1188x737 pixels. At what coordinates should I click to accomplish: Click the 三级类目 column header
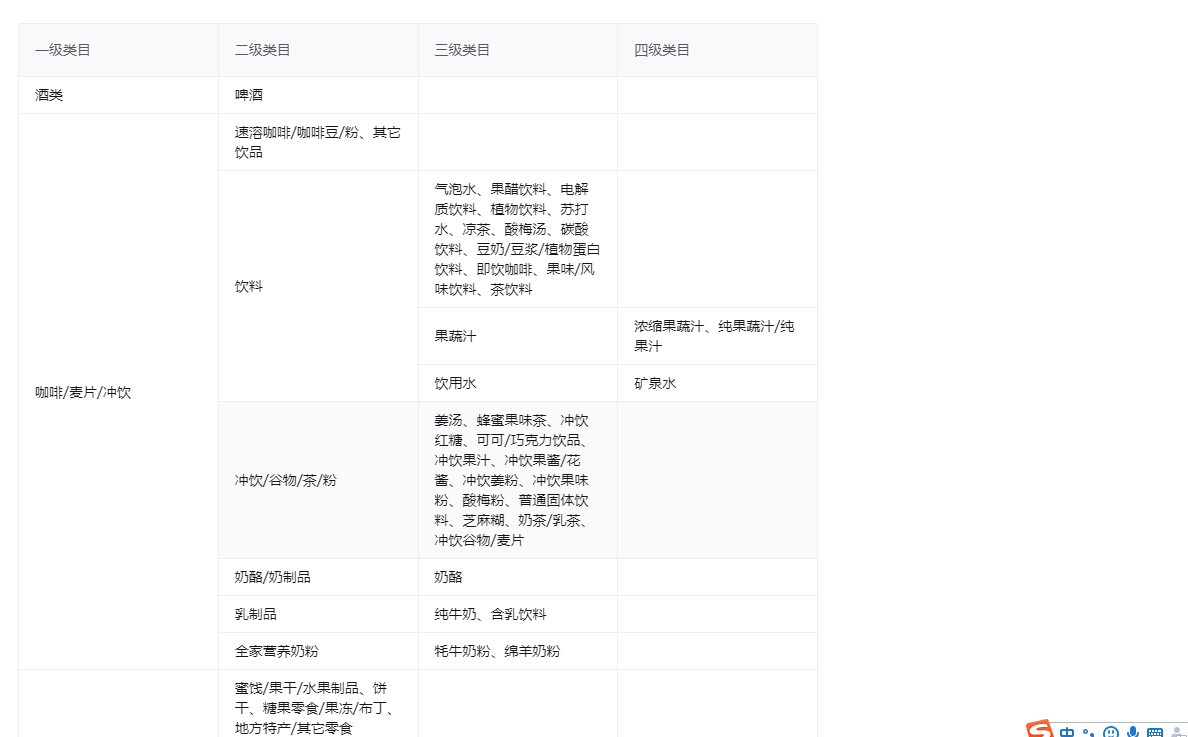tap(462, 50)
